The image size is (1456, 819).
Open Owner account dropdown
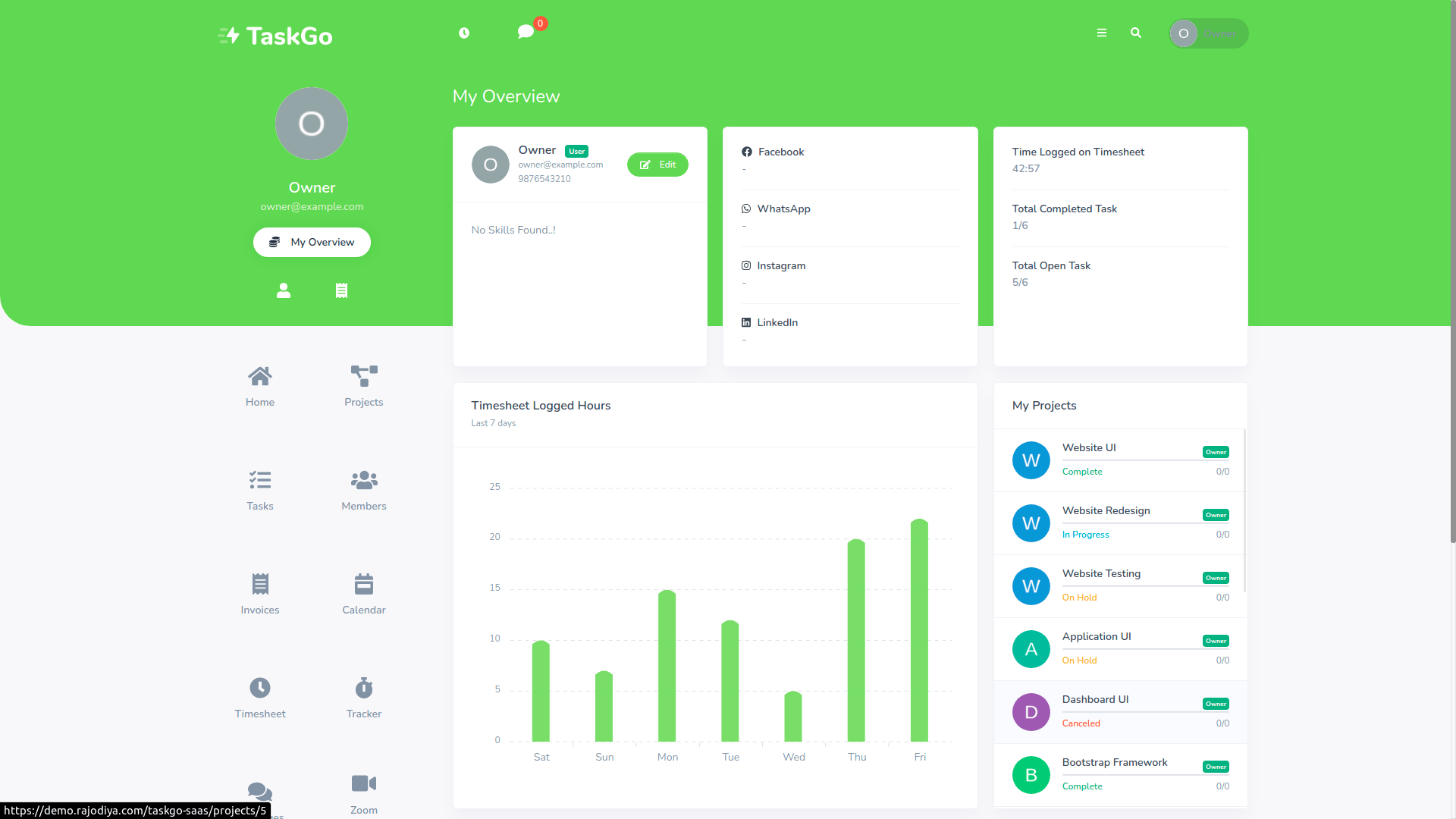[1207, 33]
